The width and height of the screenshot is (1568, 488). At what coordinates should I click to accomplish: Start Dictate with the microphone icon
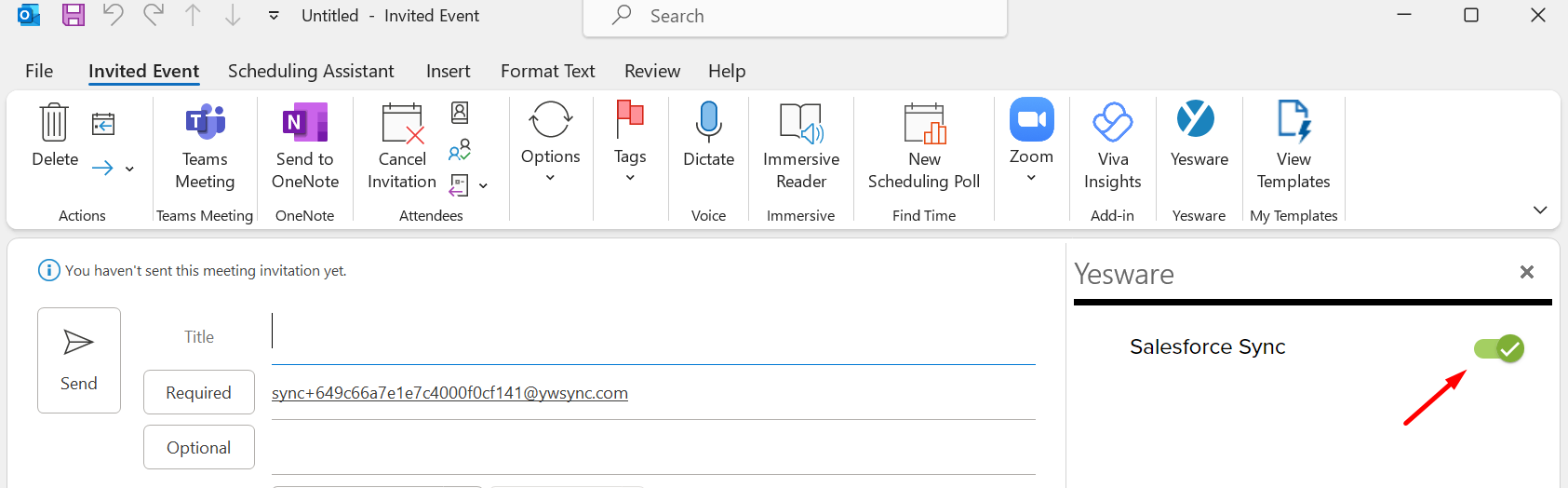708,123
